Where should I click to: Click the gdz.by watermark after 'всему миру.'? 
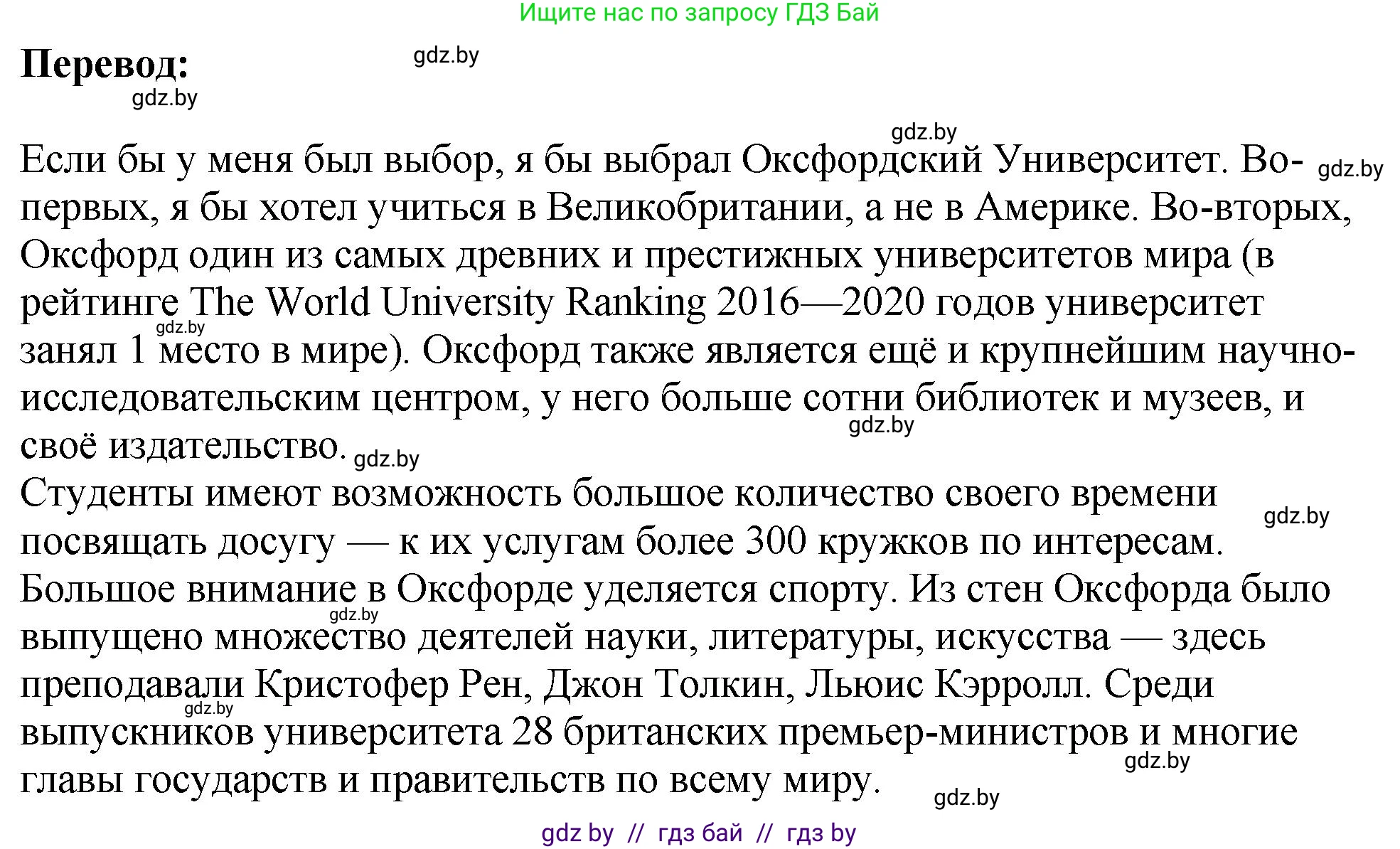pos(966,798)
